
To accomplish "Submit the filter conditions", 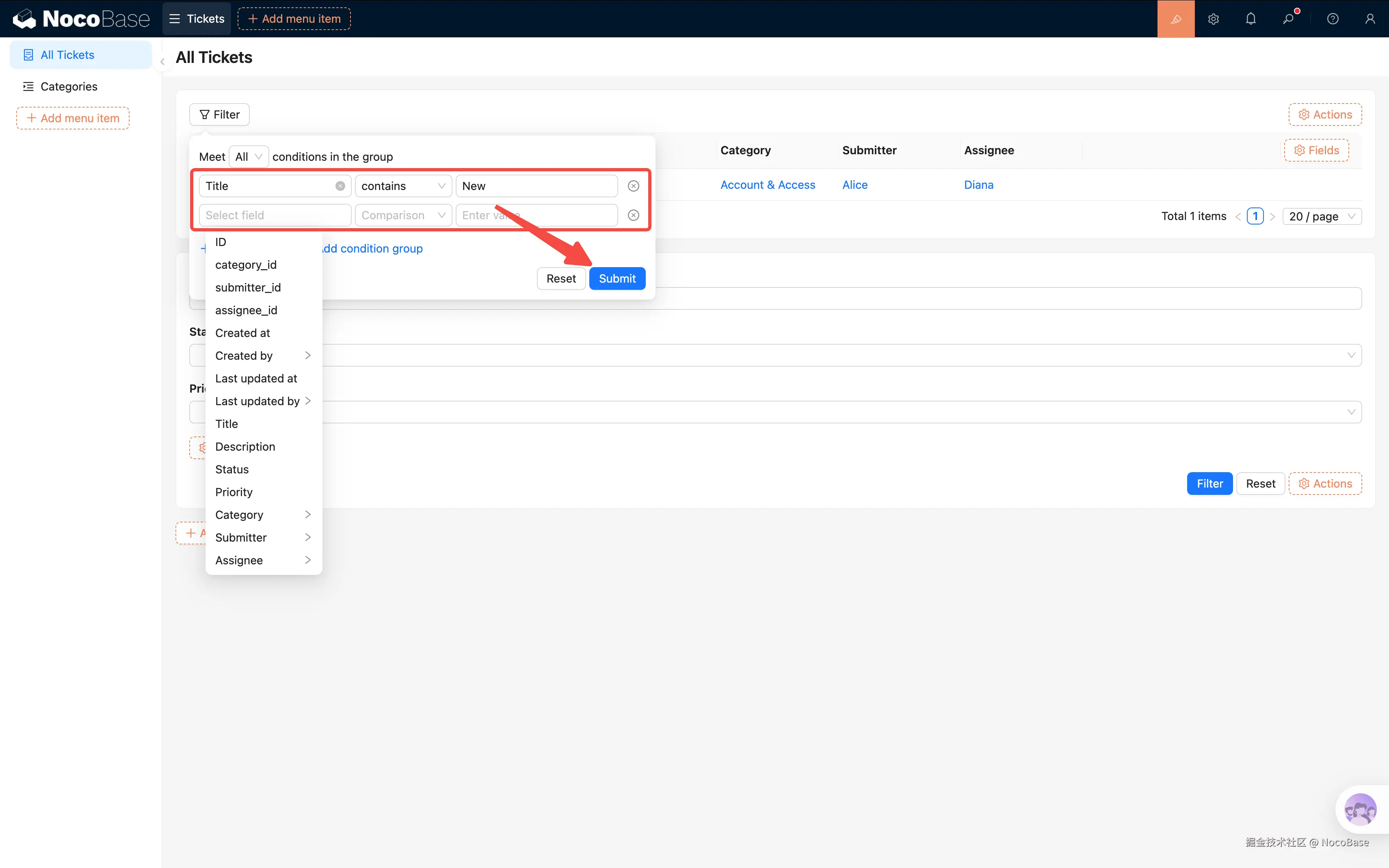I will (617, 279).
